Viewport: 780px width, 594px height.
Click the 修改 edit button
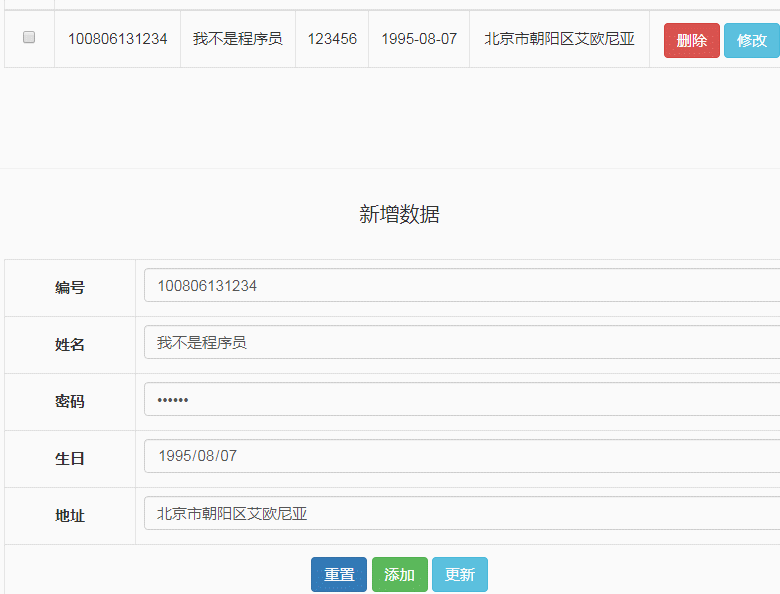pyautogui.click(x=752, y=40)
